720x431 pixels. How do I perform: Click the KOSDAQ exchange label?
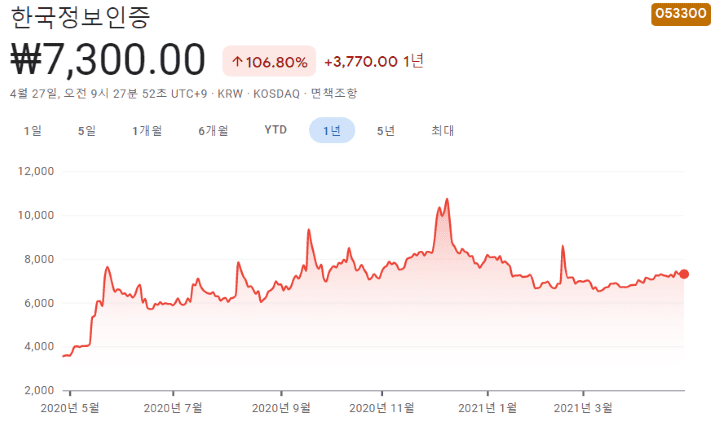(x=276, y=94)
